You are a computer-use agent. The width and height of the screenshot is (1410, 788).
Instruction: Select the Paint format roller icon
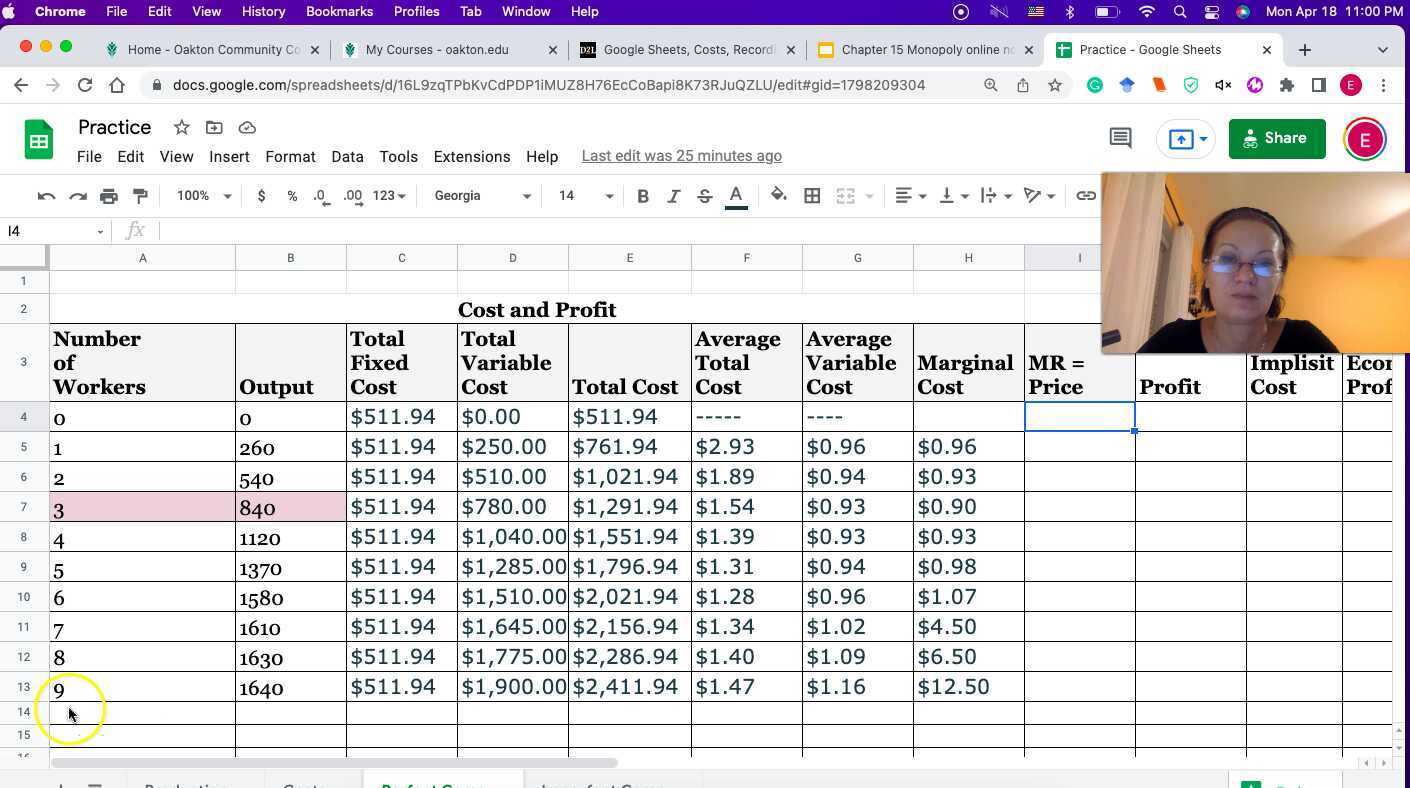coord(140,196)
